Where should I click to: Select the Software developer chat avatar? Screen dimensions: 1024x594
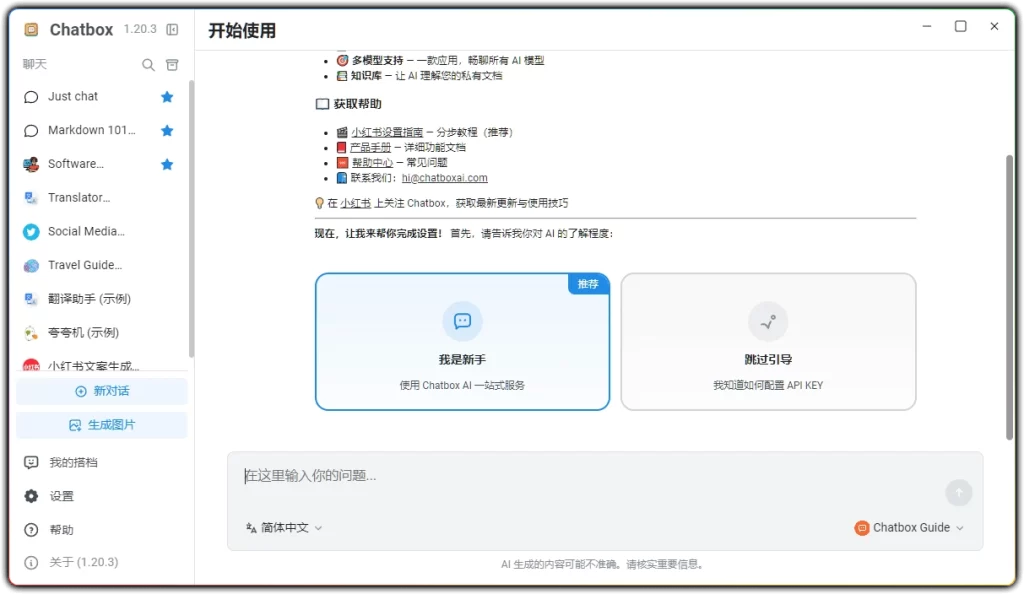pos(31,164)
